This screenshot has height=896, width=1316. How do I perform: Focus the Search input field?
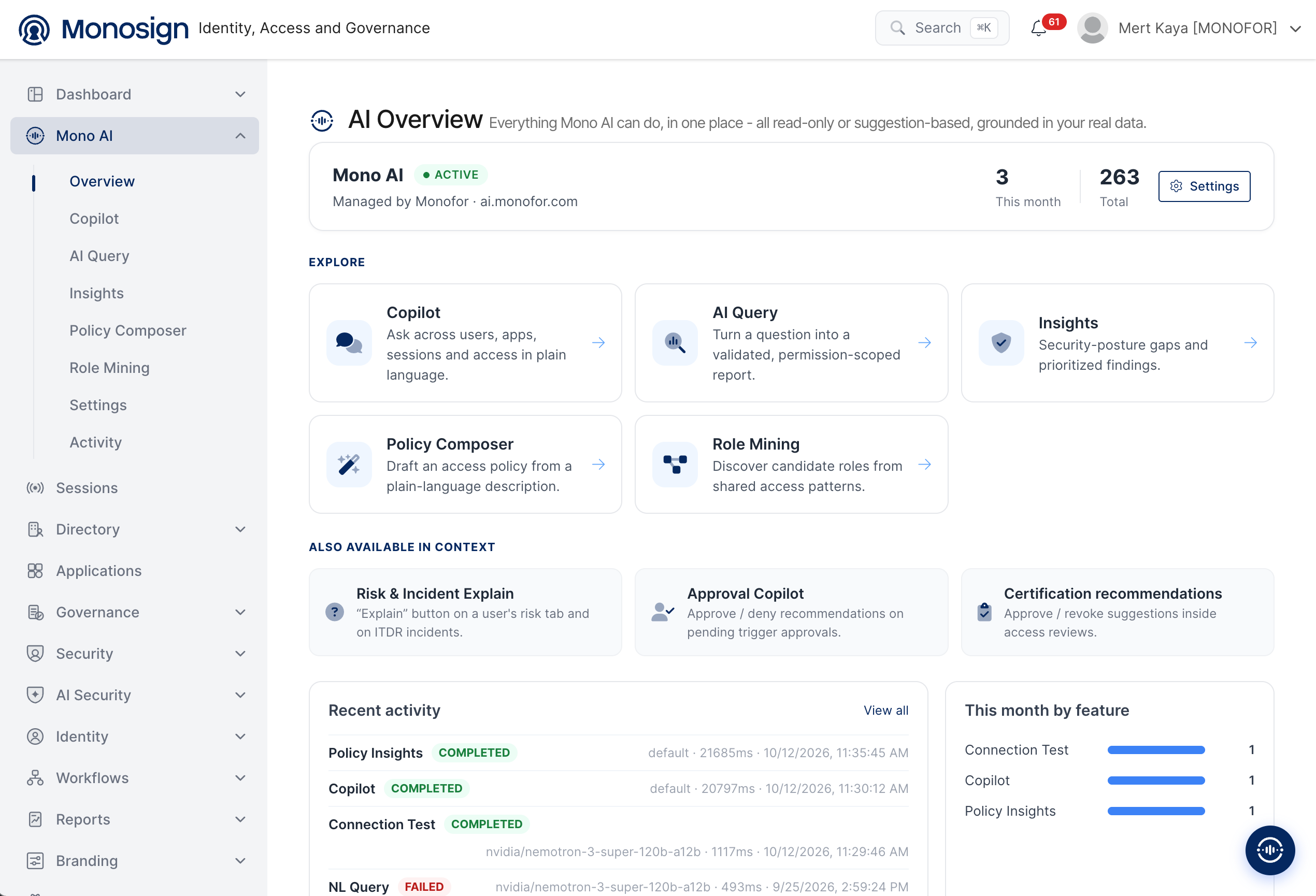[942, 28]
